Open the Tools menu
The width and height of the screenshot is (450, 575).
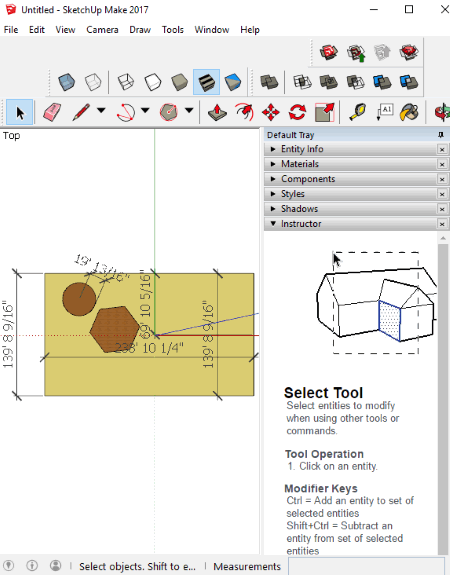coord(173,30)
